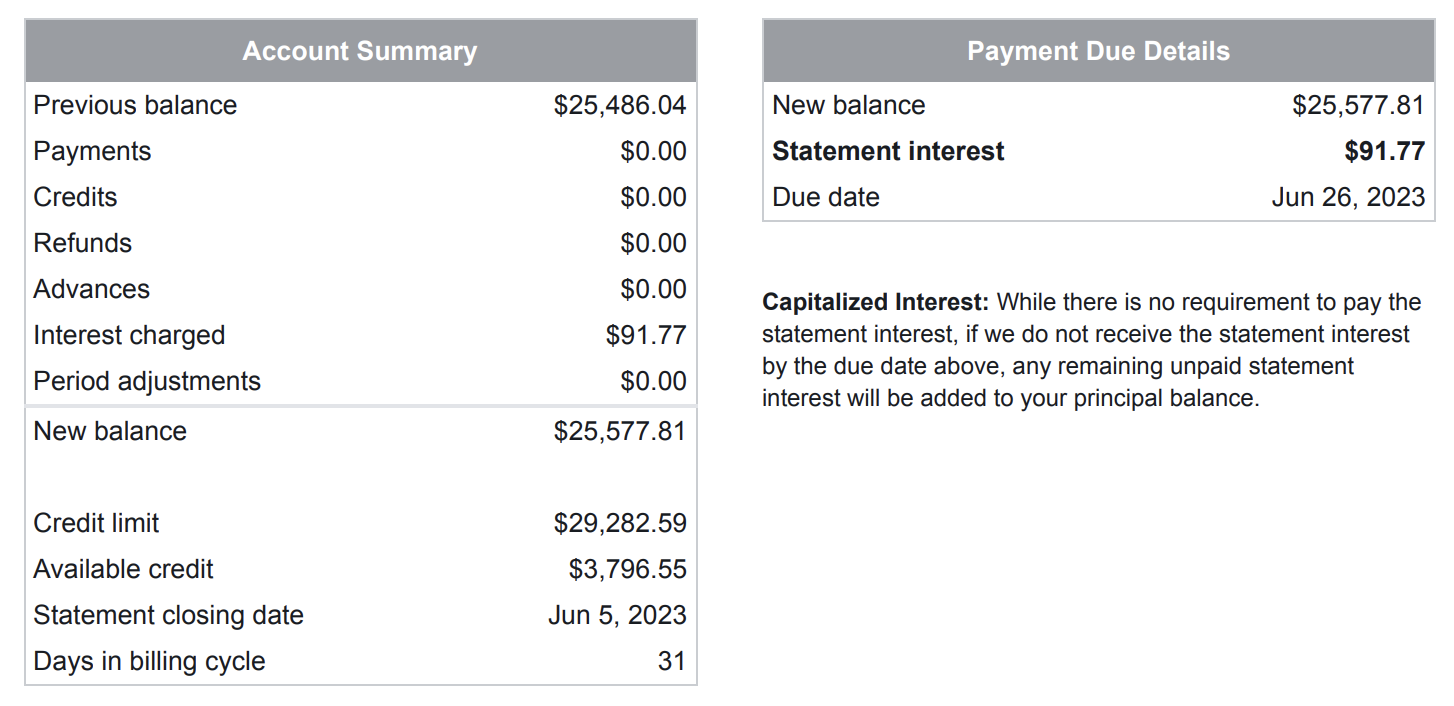Select the Period adjustments label

click(147, 381)
